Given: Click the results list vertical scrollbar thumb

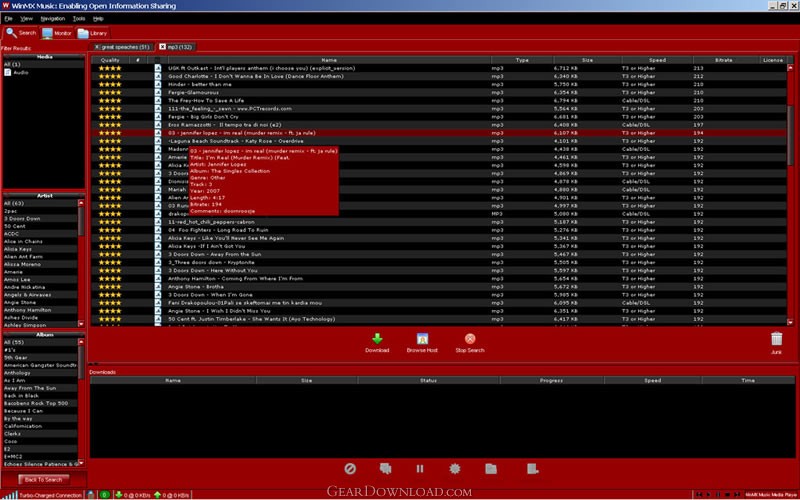Looking at the screenshot, I should 790,135.
